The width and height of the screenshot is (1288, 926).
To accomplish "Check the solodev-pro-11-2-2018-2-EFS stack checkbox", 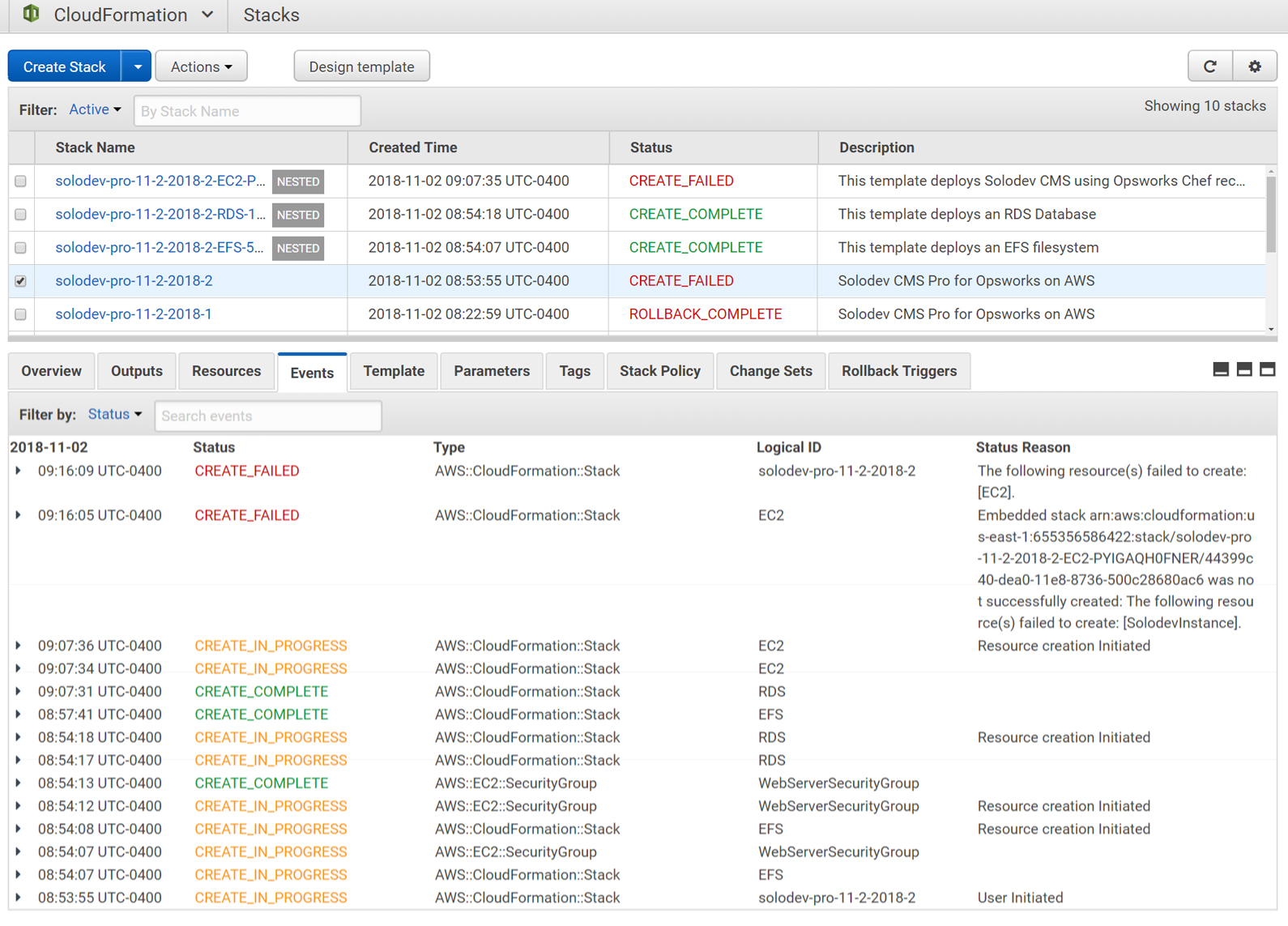I will point(20,248).
